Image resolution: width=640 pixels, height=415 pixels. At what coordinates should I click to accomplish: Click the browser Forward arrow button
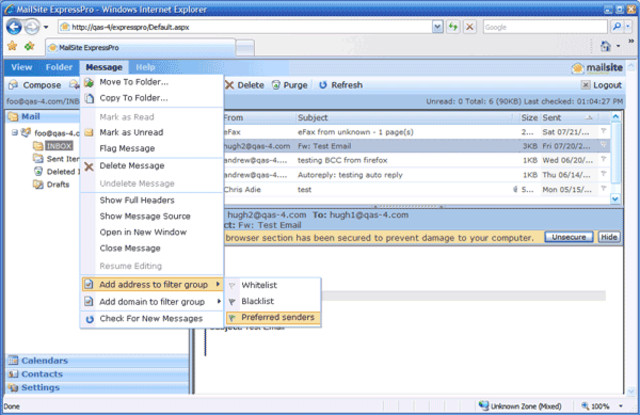coord(32,27)
